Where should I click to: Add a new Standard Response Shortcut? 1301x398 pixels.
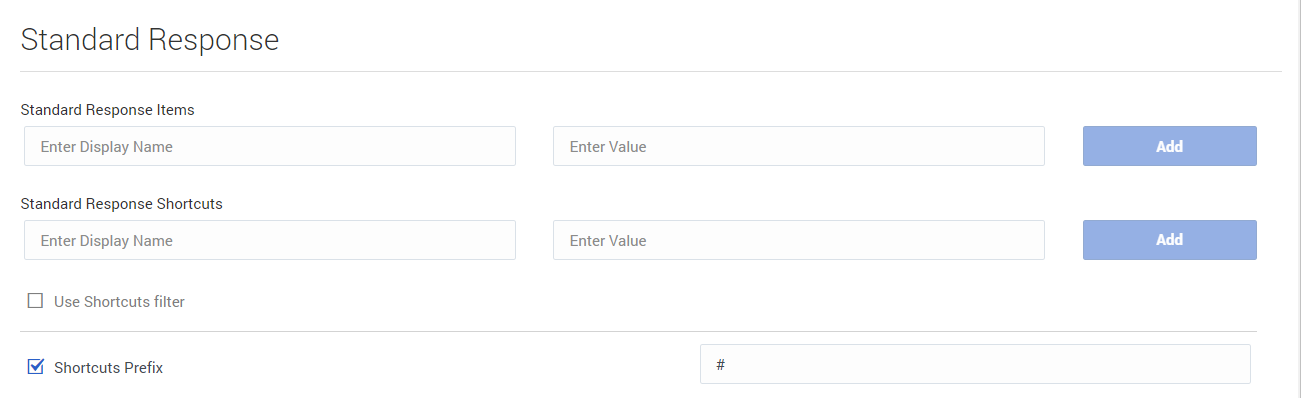[1170, 240]
